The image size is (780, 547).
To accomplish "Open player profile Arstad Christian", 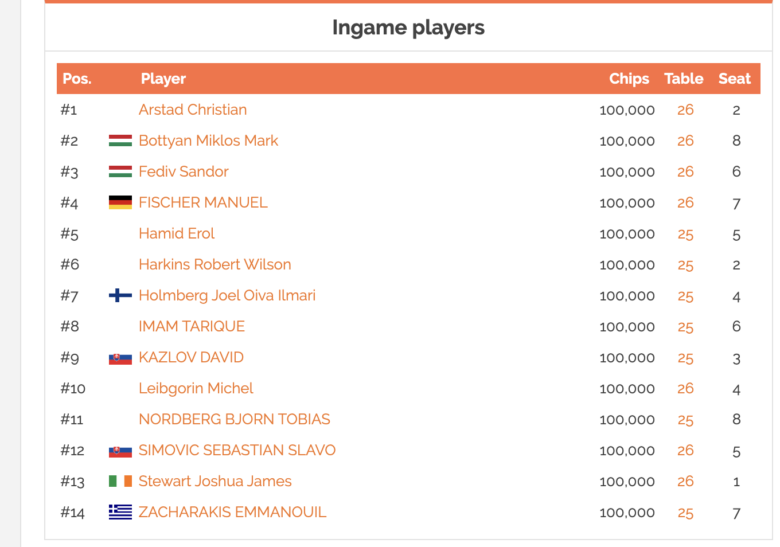I will (193, 109).
